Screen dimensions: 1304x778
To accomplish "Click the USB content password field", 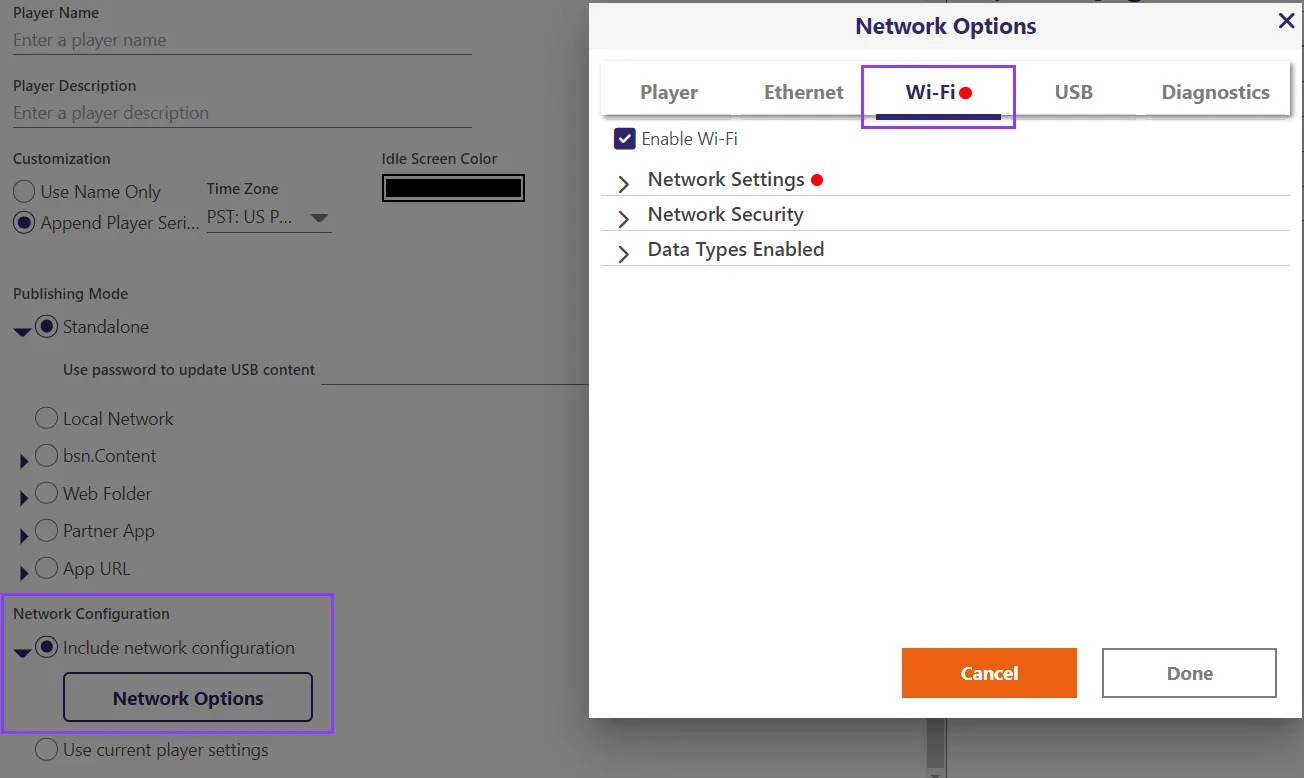I will 455,370.
